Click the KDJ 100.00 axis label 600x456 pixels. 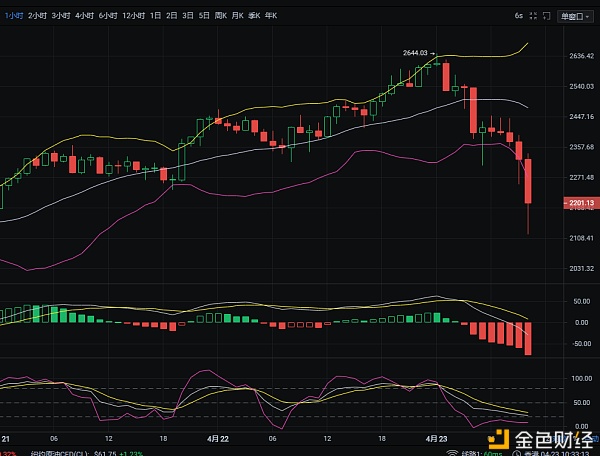pos(582,378)
